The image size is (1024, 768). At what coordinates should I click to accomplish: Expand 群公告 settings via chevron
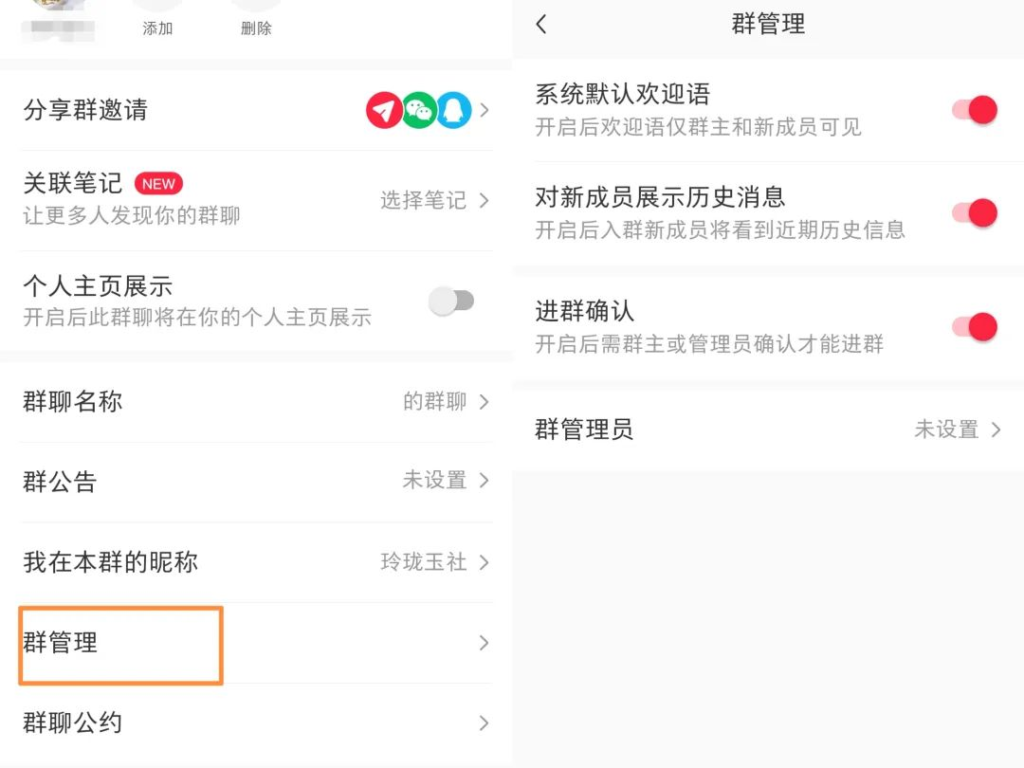tap(484, 482)
